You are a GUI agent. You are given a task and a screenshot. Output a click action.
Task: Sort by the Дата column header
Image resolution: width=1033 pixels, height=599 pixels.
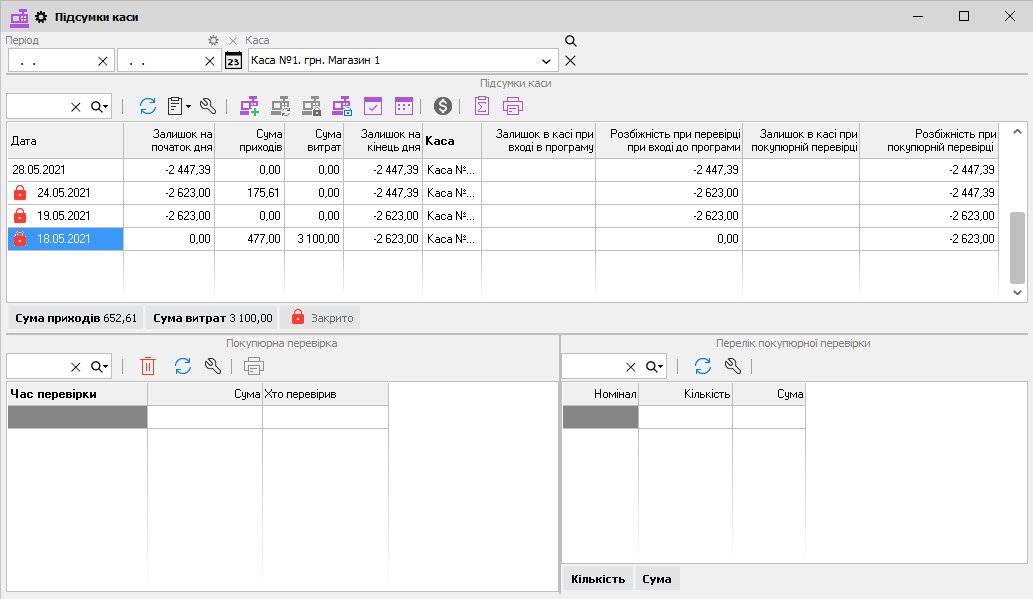65,141
